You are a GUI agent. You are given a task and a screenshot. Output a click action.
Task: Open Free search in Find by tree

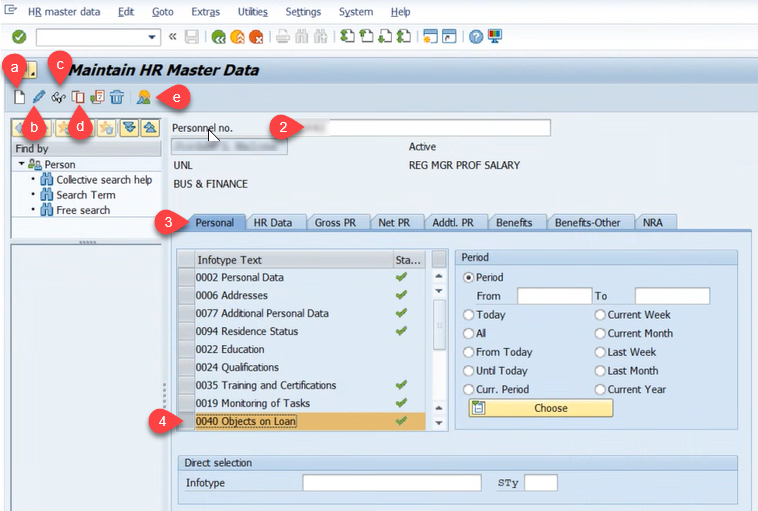click(x=83, y=210)
